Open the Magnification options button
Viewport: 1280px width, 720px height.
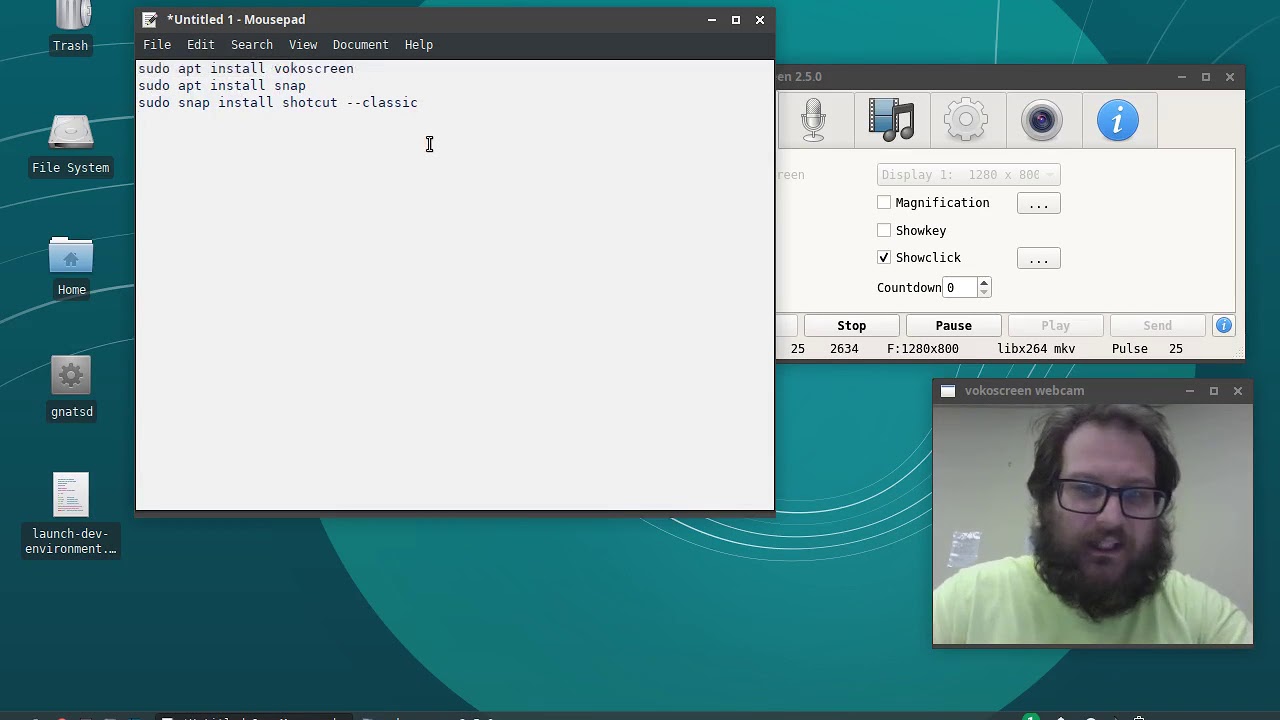tap(1038, 204)
